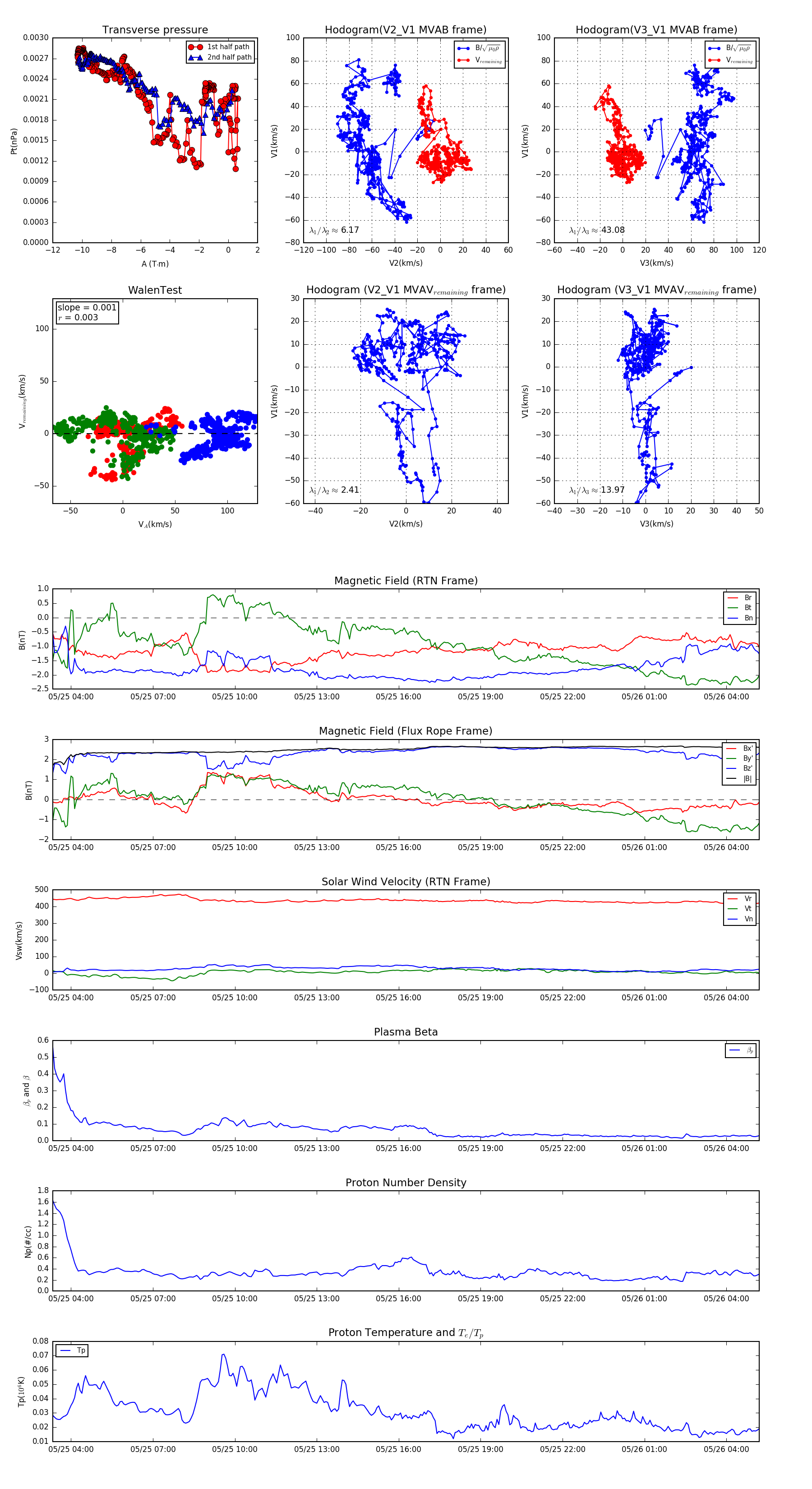The width and height of the screenshot is (812, 1489).
Task: Click the 'r = 0.003' value
Action: pos(78,317)
